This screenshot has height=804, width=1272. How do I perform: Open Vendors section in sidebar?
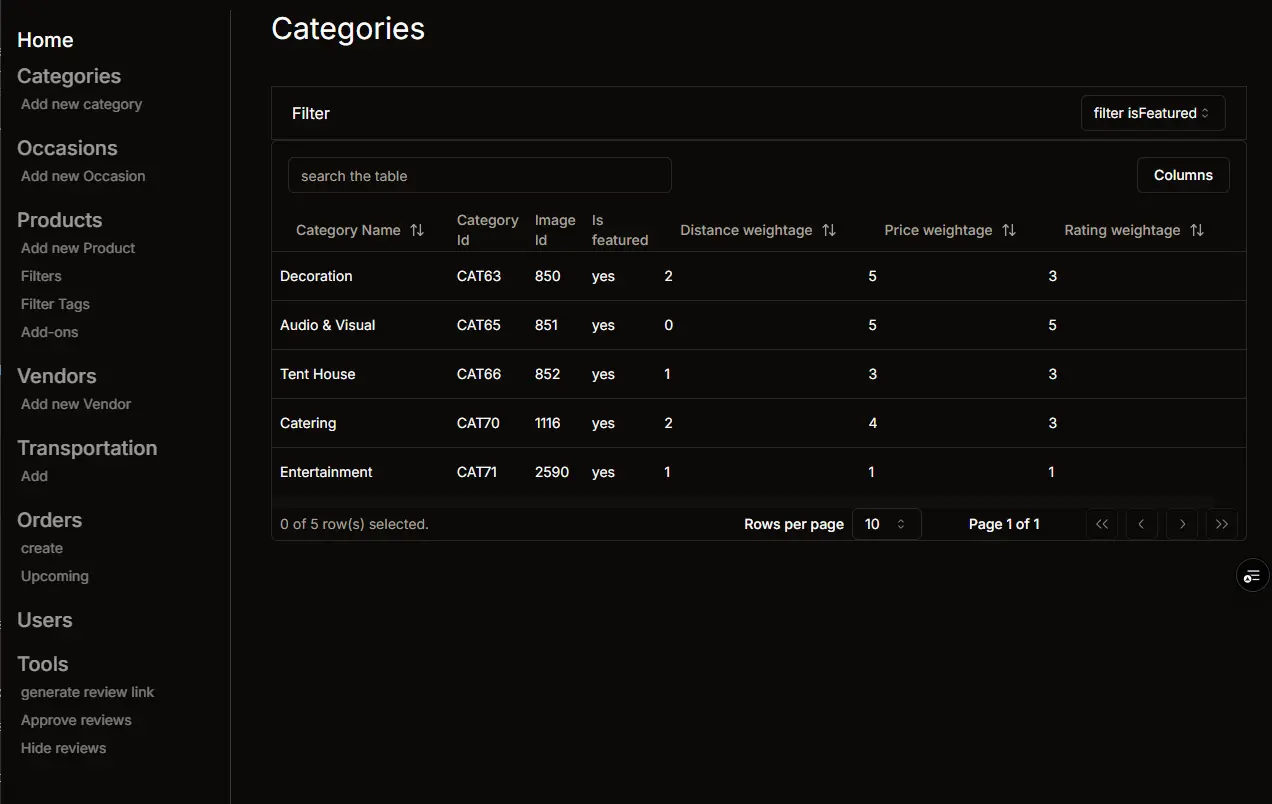[57, 376]
